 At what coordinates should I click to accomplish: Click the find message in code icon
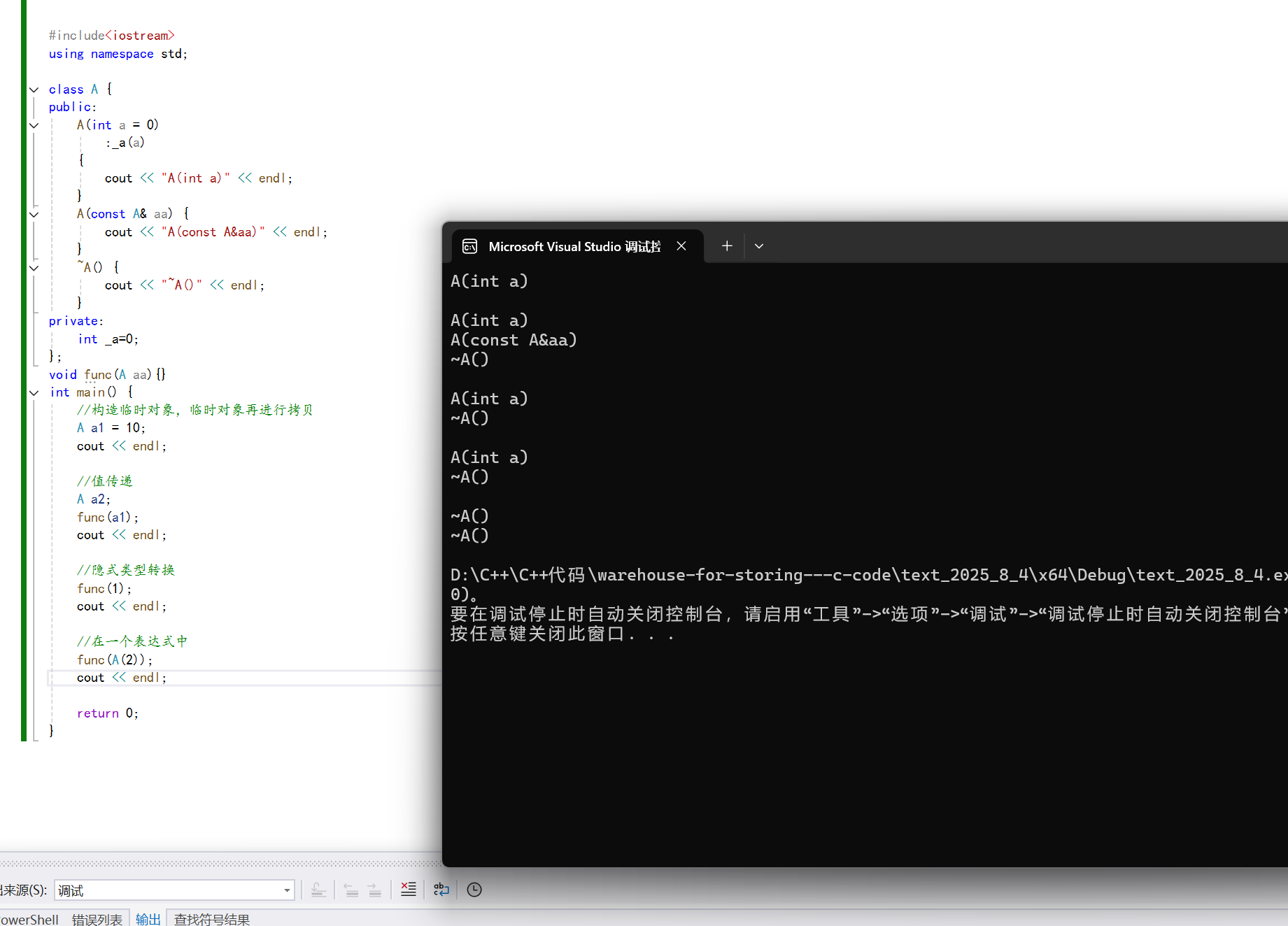pyautogui.click(x=318, y=890)
